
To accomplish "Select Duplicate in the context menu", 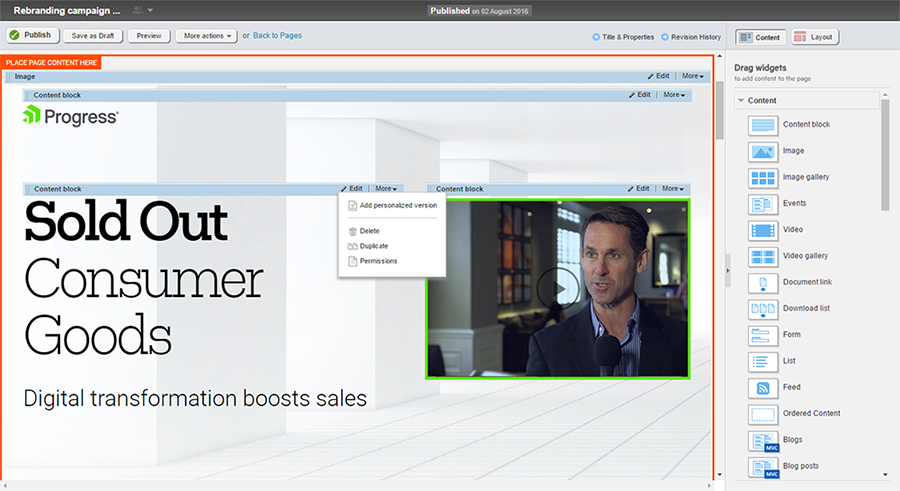I will tap(374, 246).
